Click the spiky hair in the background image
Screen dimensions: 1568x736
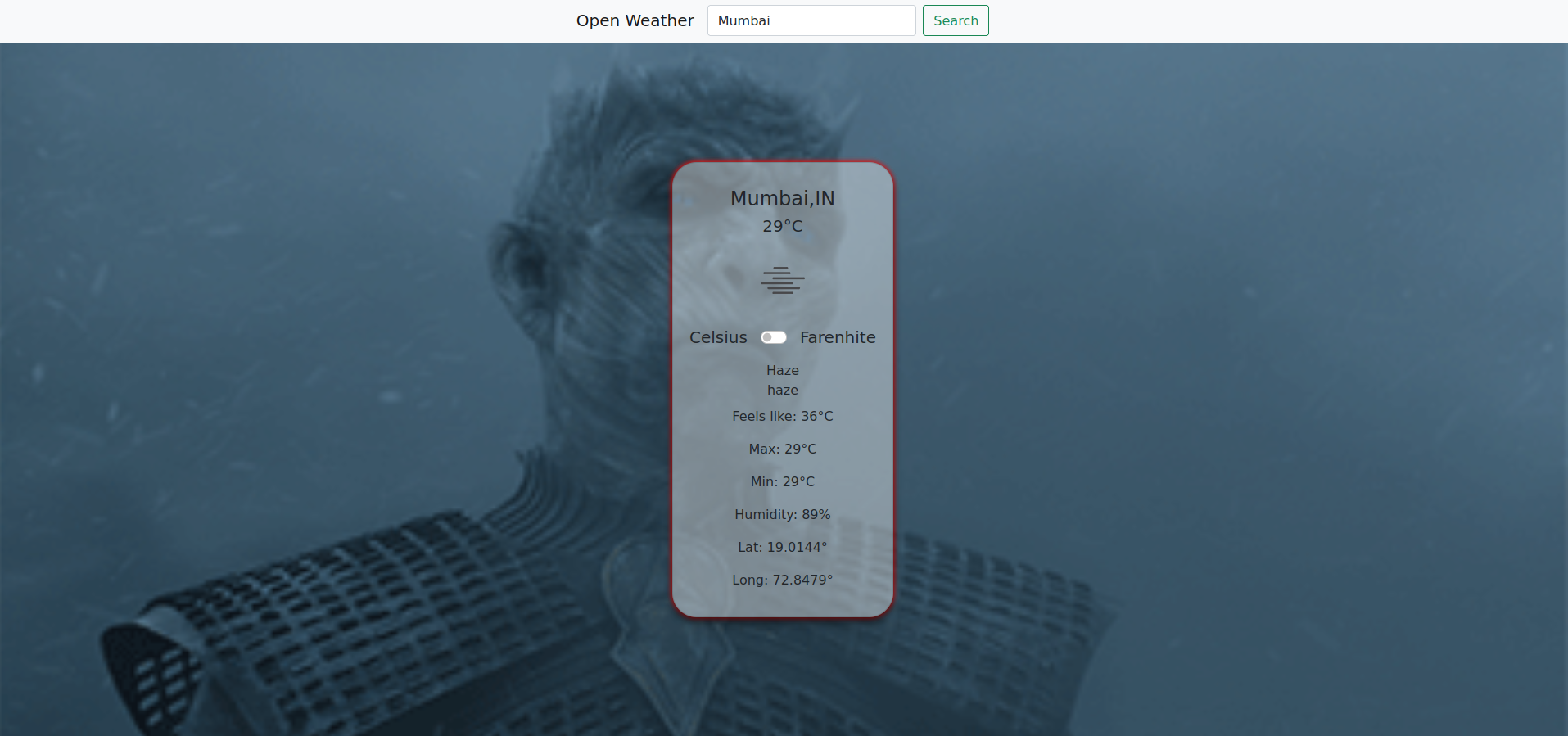click(655, 98)
